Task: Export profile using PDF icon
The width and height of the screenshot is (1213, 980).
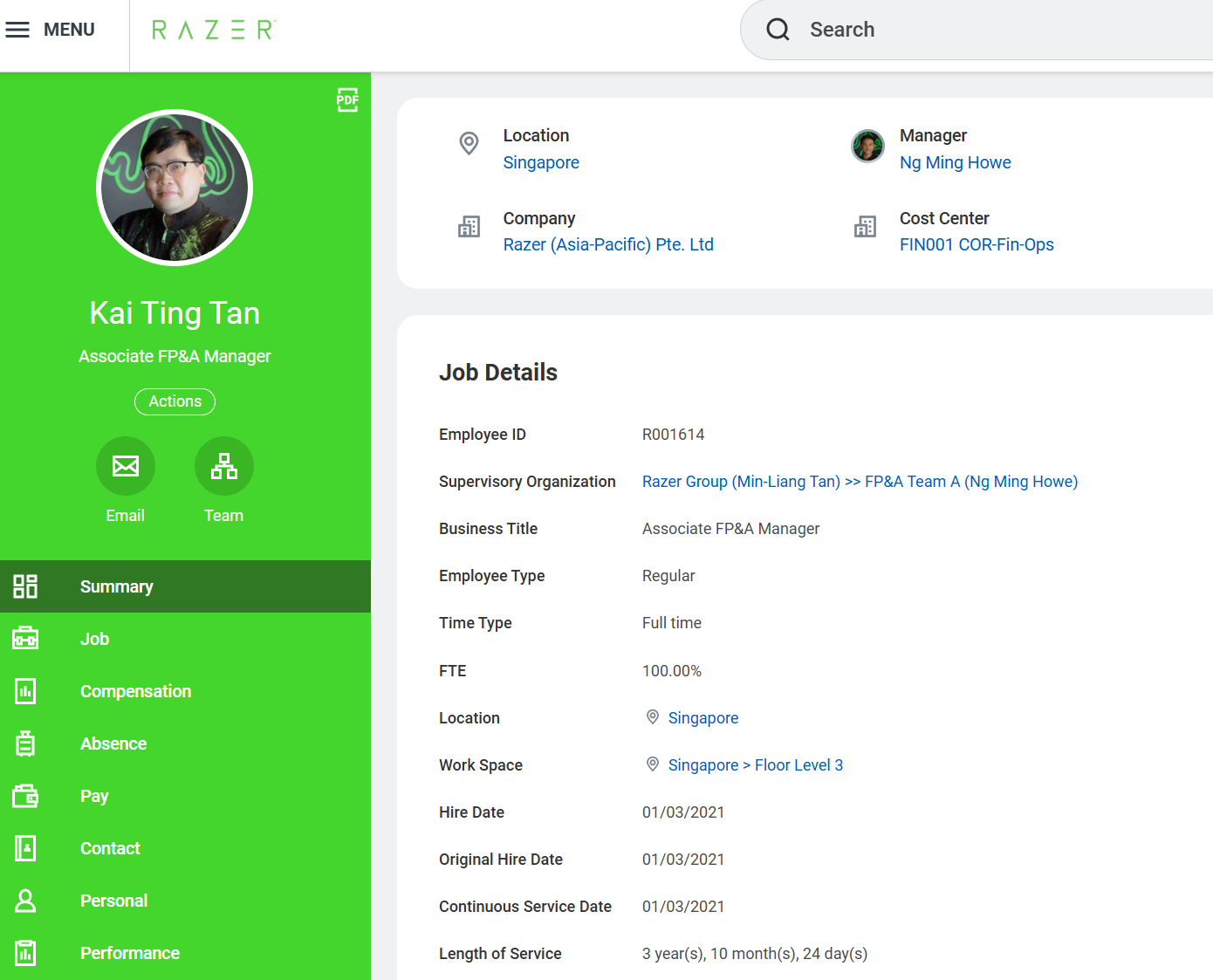Action: pyautogui.click(x=347, y=99)
